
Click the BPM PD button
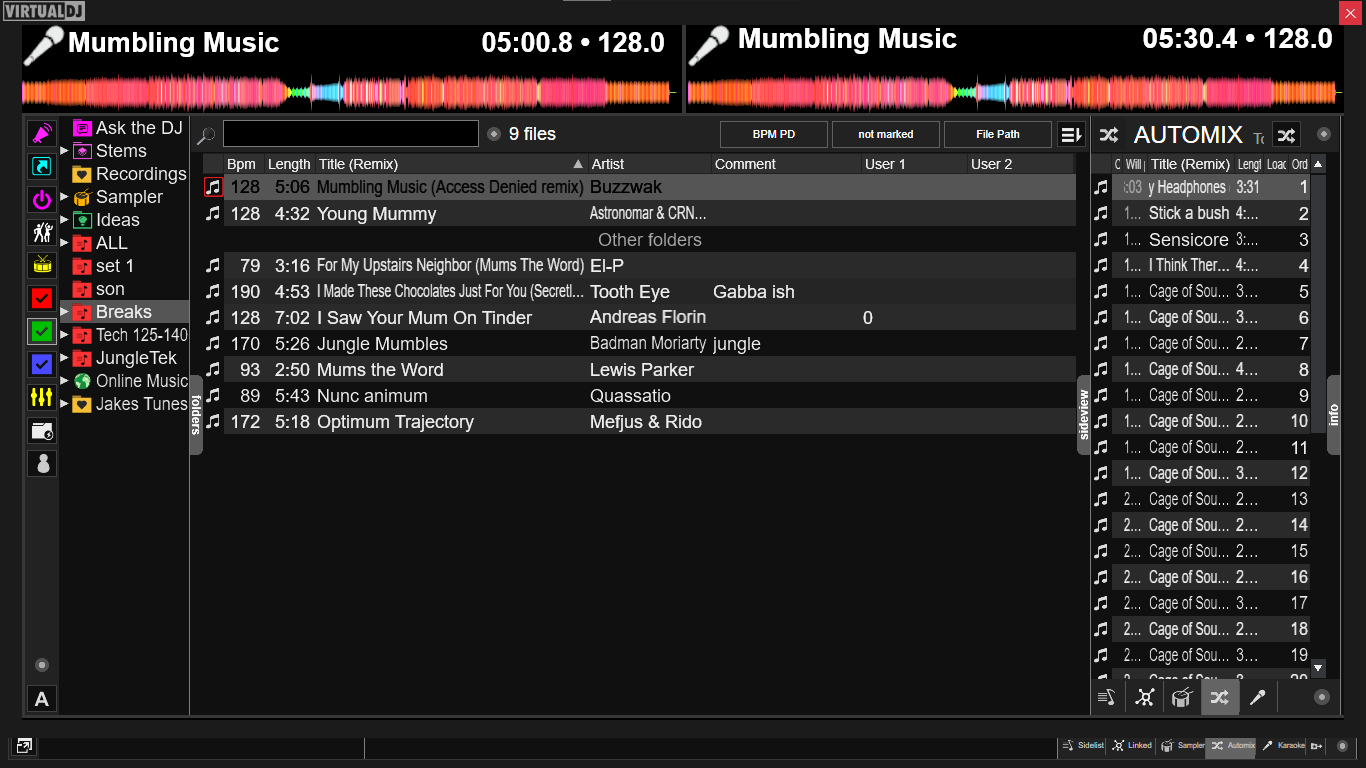774,134
